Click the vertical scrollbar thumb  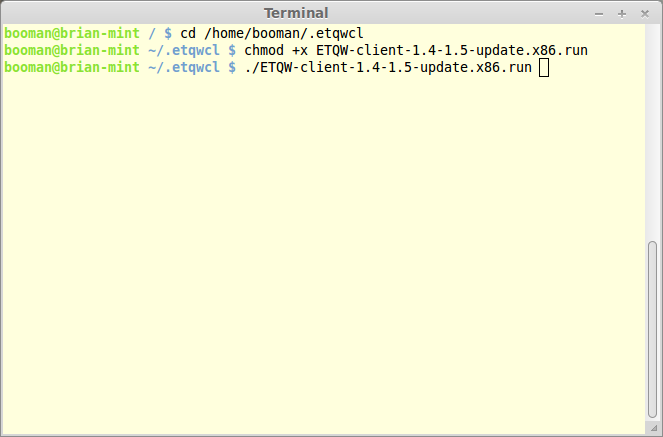tap(652, 330)
